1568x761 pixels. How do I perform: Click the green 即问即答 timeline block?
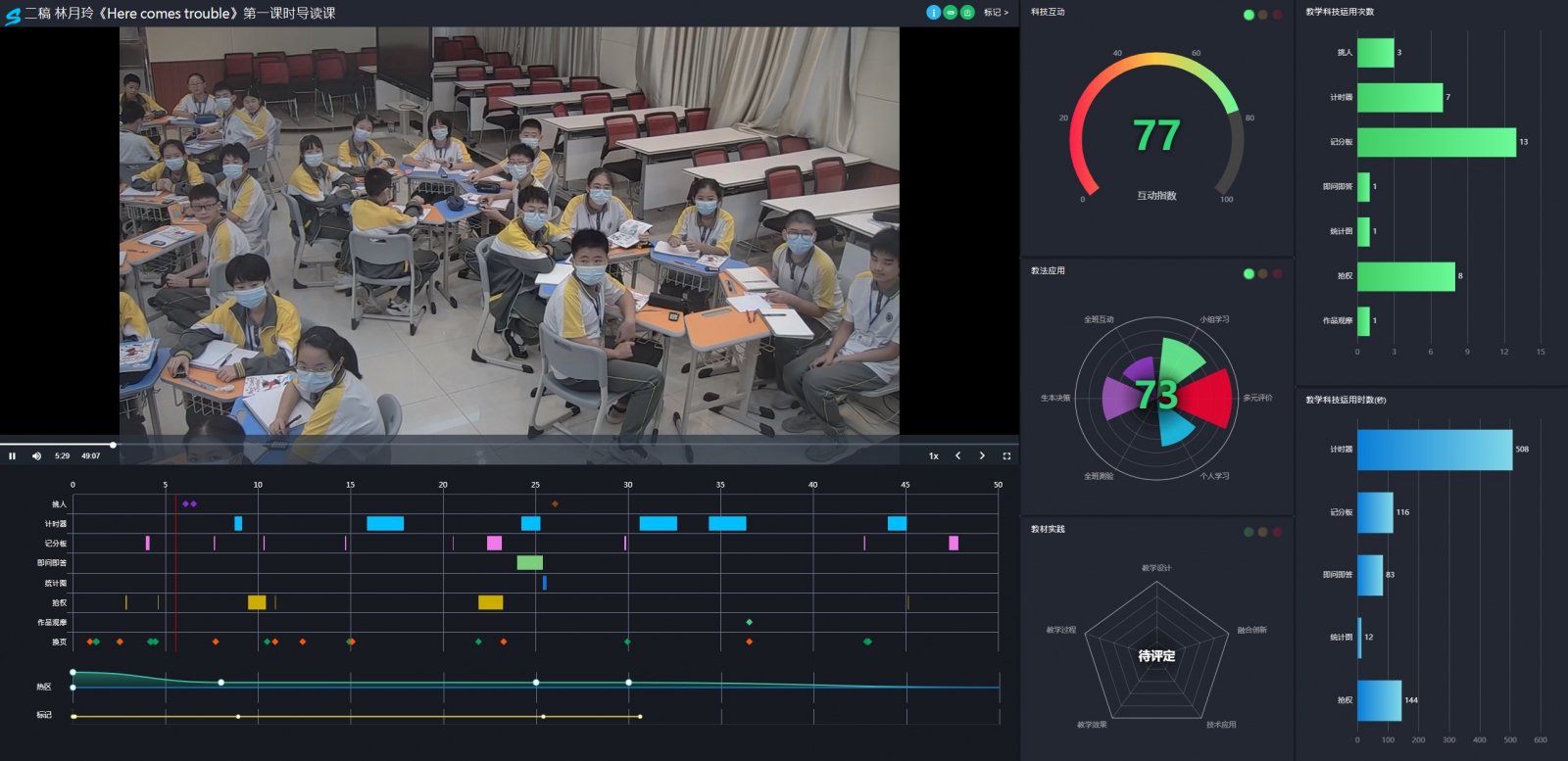[529, 563]
